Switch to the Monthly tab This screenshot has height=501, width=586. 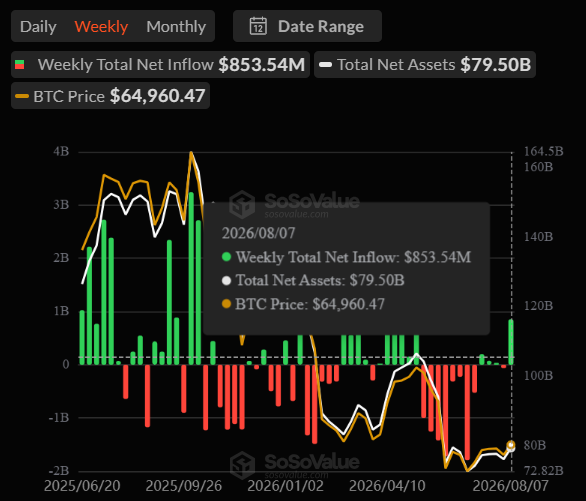tap(176, 27)
